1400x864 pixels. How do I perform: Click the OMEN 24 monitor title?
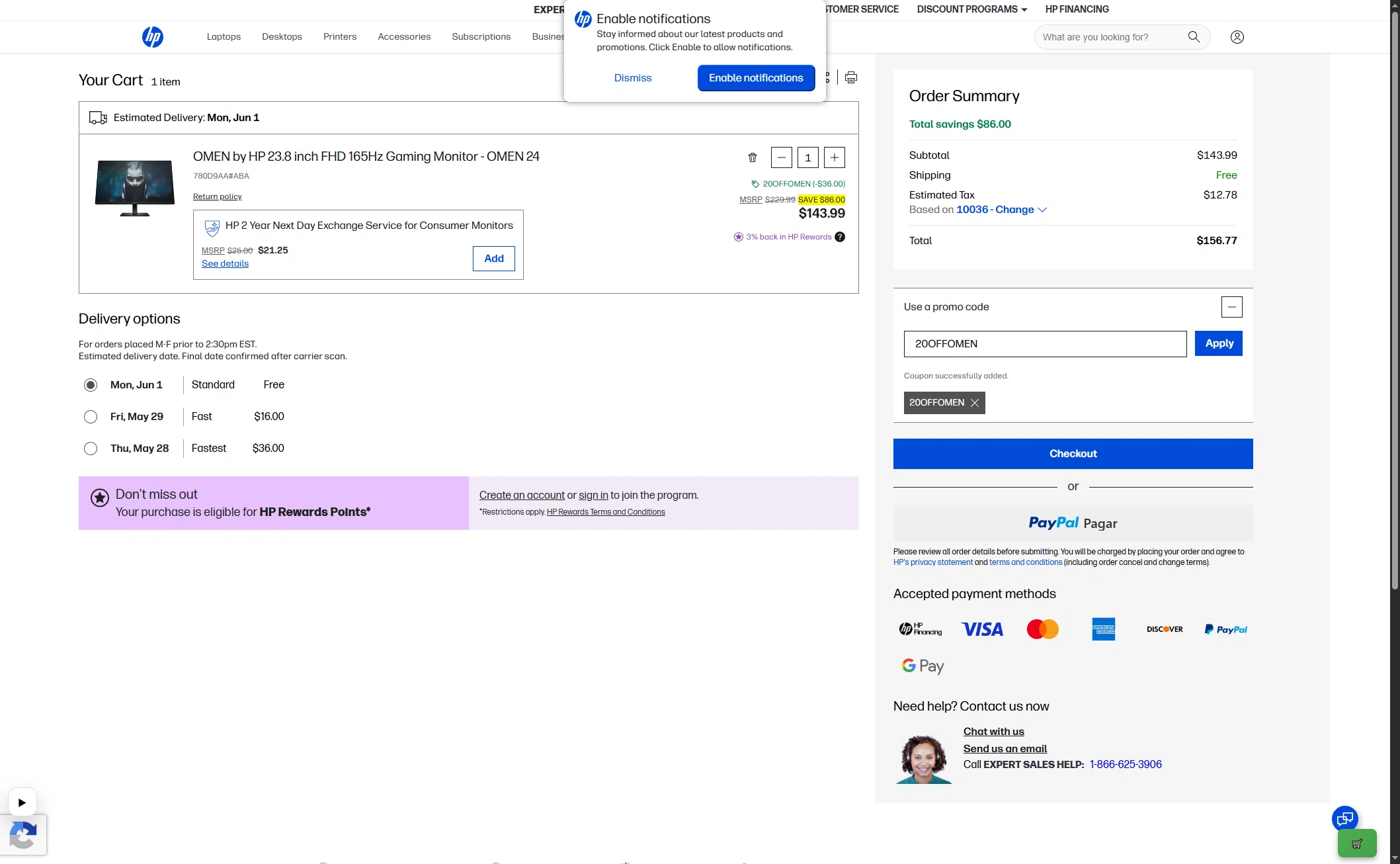click(x=366, y=157)
